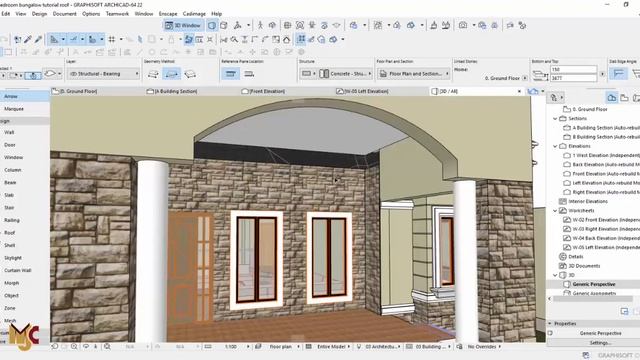This screenshot has width=640, height=360.
Task: Collapse the Worksheets tree node
Action: click(555, 211)
